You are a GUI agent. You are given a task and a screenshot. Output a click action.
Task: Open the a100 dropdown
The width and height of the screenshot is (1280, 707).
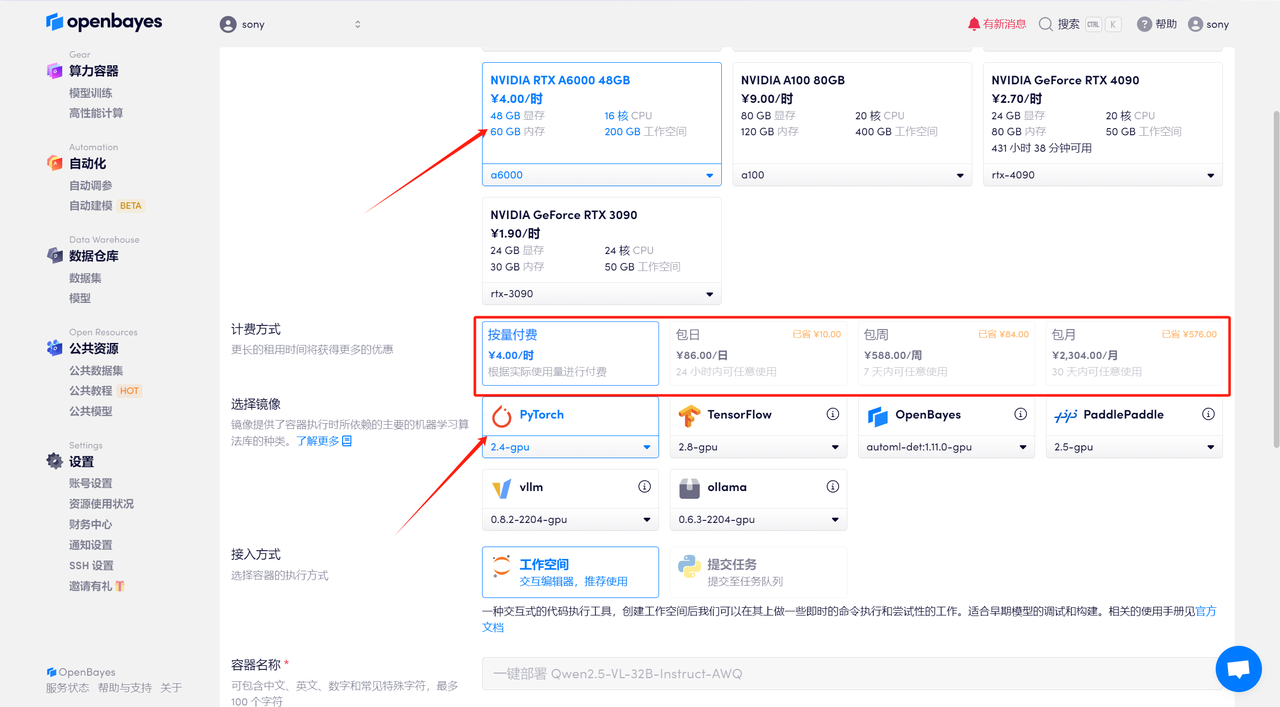[852, 175]
